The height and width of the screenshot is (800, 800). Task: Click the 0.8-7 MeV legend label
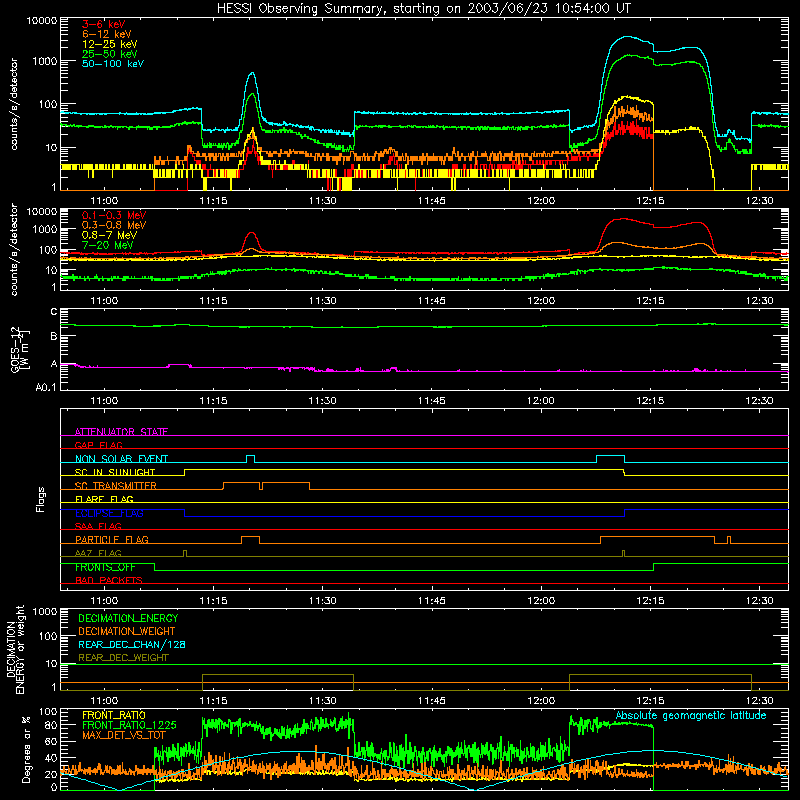(109, 235)
